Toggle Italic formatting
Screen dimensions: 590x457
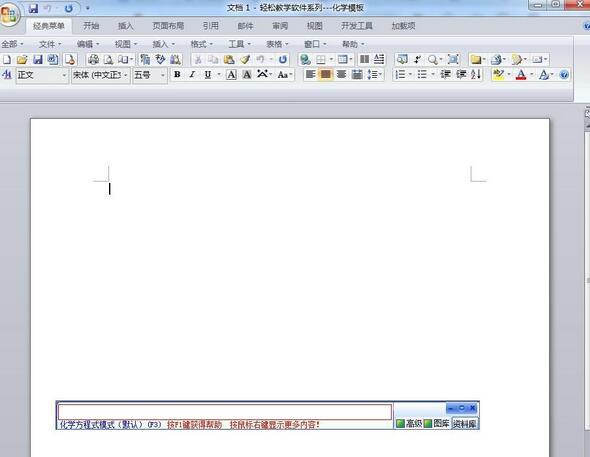point(192,74)
